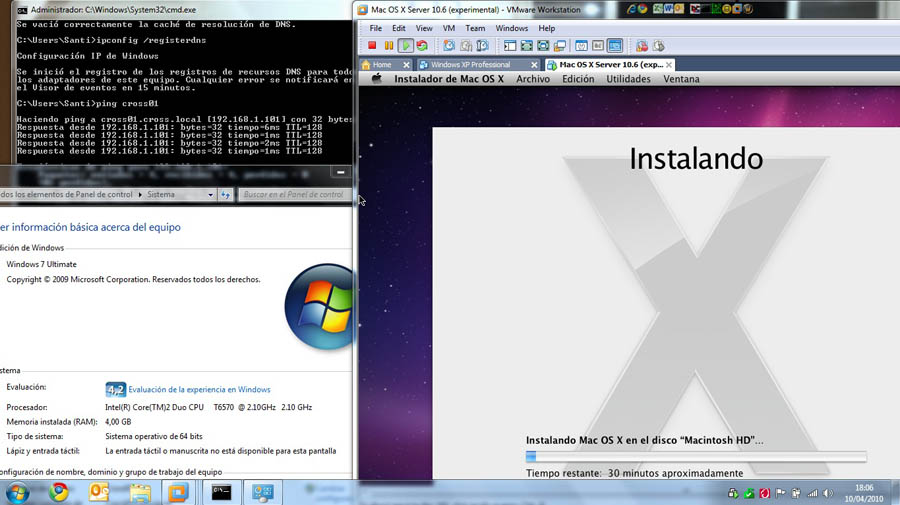Expand the Sistema breadcrumb address dropdown
Viewport: 900px width, 505px height.
[210, 195]
